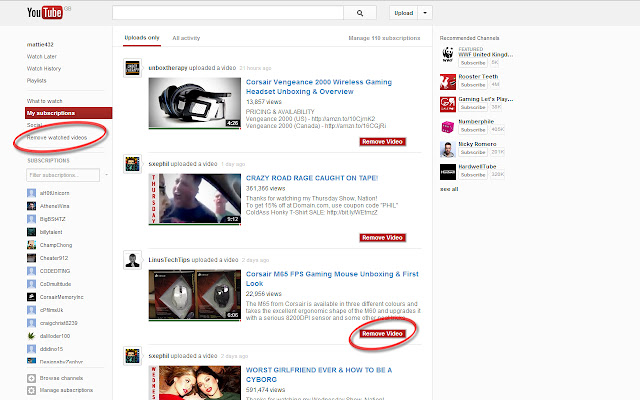The height and width of the screenshot is (400, 640).
Task: Open CRAZY ROAD RAGE CAUGHT ON TAPE title
Action: tap(312, 178)
